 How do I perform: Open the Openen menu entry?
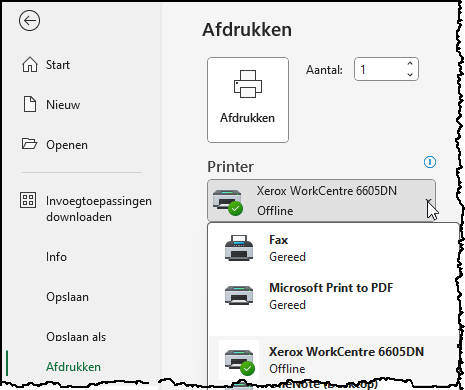pos(67,145)
